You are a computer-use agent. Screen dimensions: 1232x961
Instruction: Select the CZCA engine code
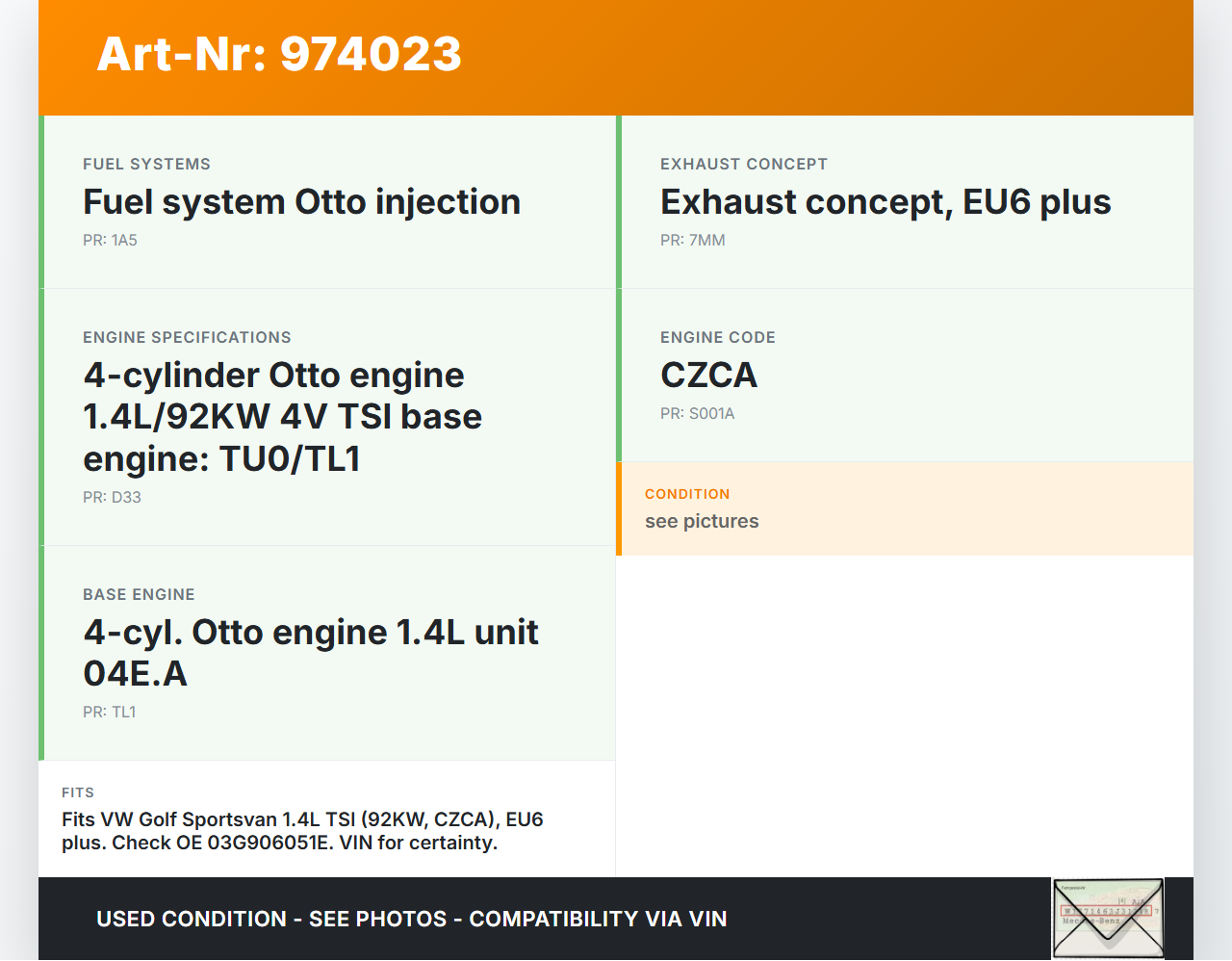click(x=708, y=376)
